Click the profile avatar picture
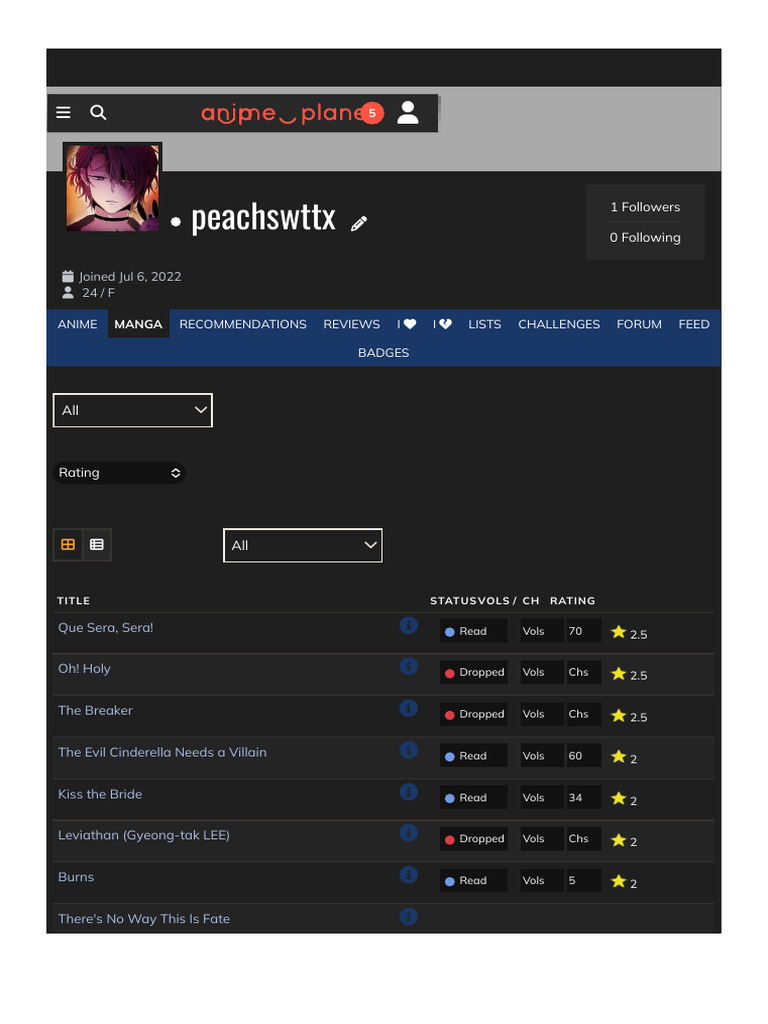Viewport: 768px width, 1024px height. click(112, 188)
